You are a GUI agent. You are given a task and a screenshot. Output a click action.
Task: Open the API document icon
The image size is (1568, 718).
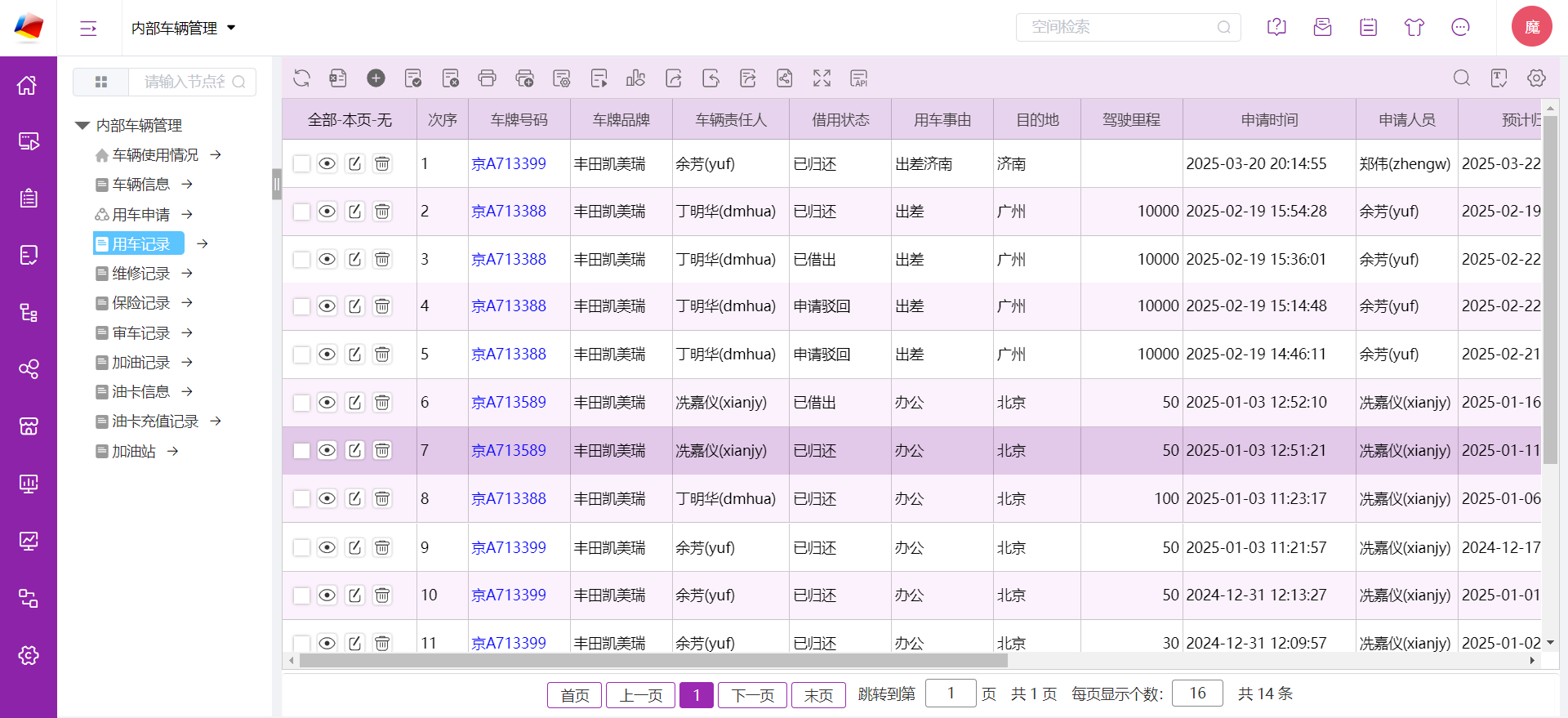pos(858,78)
